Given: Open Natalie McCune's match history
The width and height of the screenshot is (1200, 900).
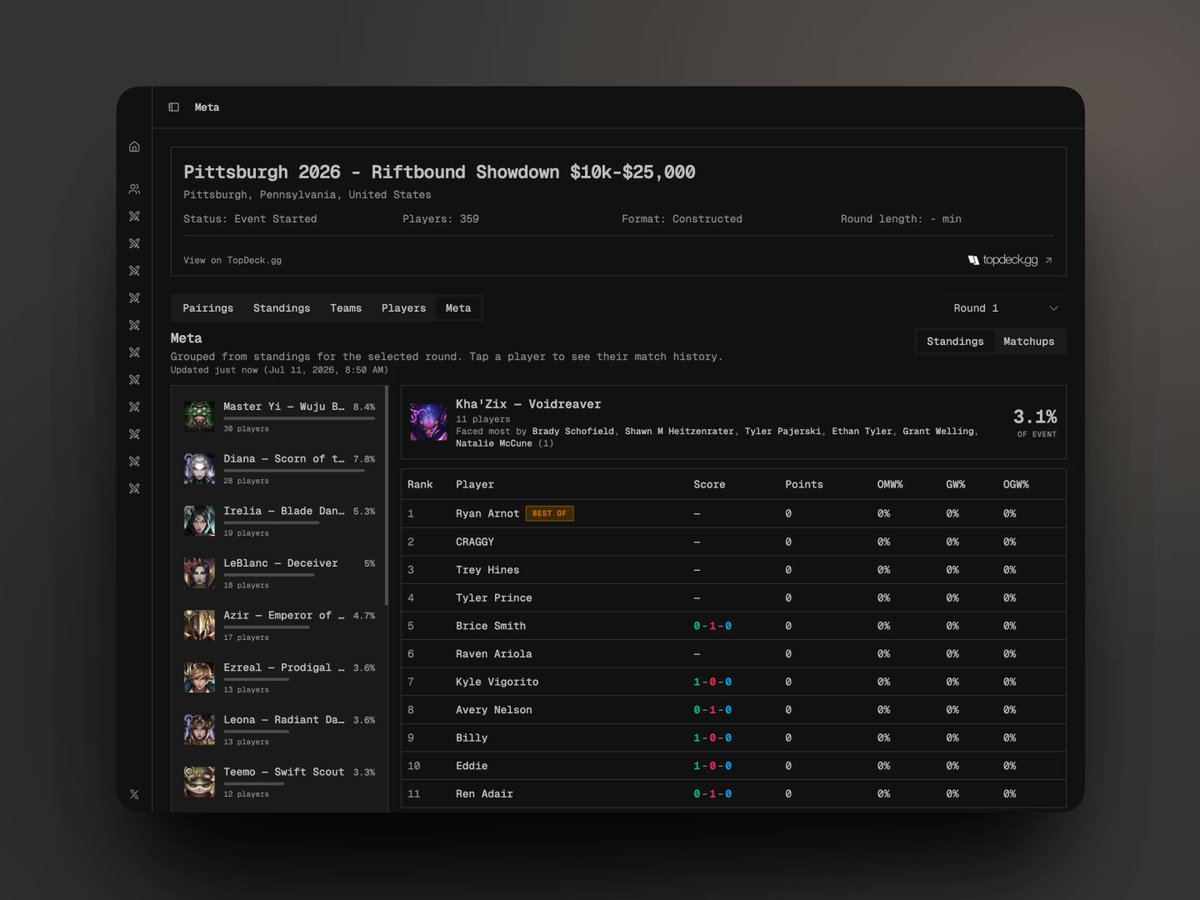Looking at the screenshot, I should click(x=494, y=443).
